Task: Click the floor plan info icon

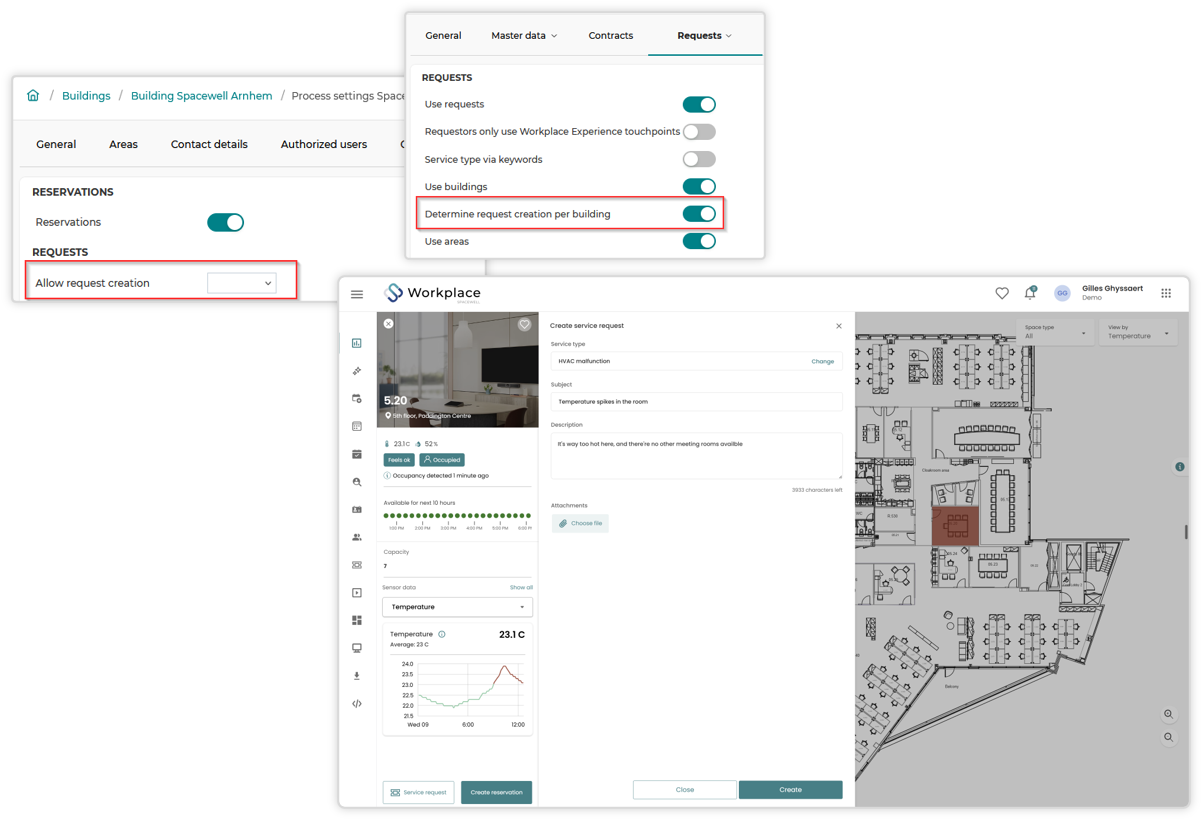Action: [1180, 467]
